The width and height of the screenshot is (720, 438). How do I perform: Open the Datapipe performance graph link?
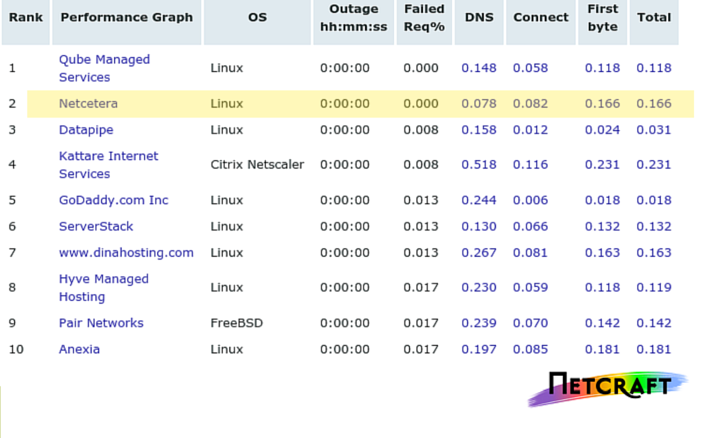coord(86,130)
